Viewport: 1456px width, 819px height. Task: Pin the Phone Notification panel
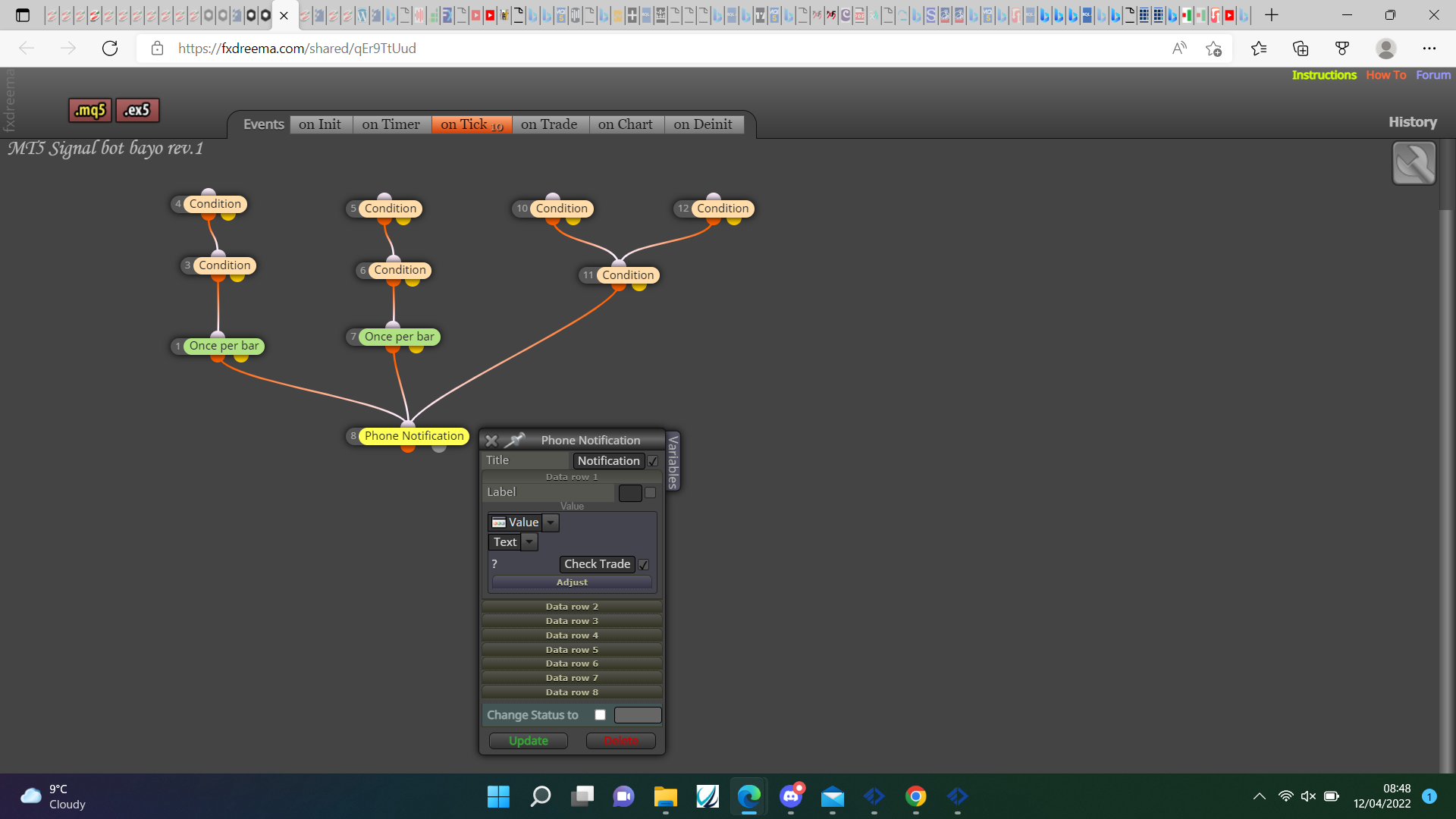(516, 440)
